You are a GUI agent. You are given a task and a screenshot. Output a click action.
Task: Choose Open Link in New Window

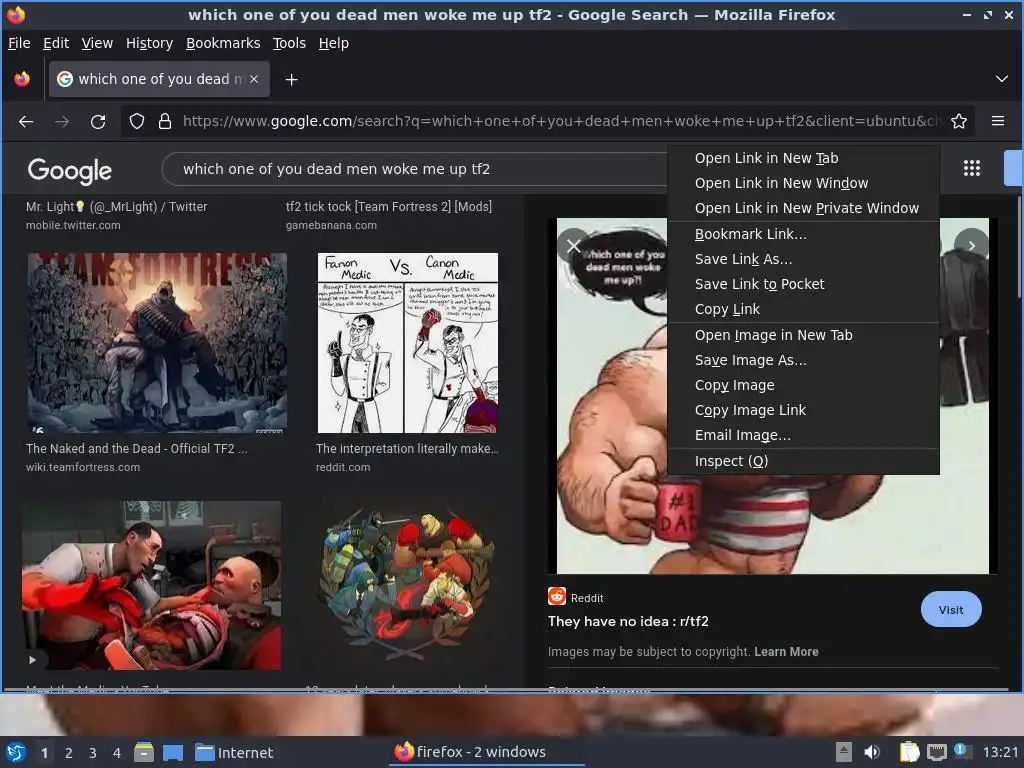803,183
